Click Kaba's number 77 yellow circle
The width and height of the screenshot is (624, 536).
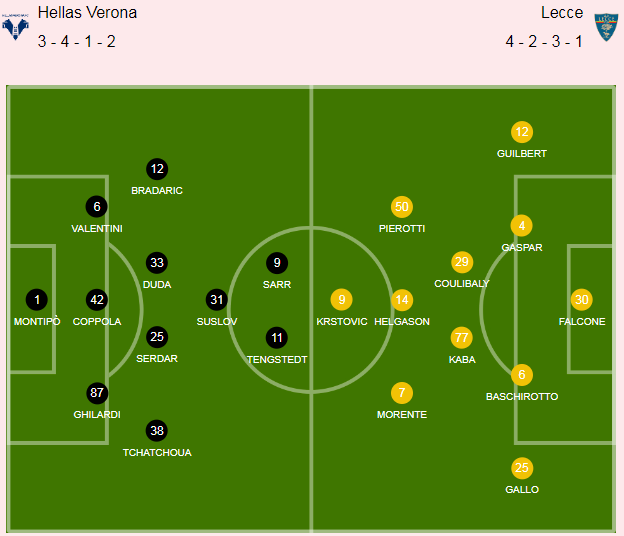tap(462, 338)
